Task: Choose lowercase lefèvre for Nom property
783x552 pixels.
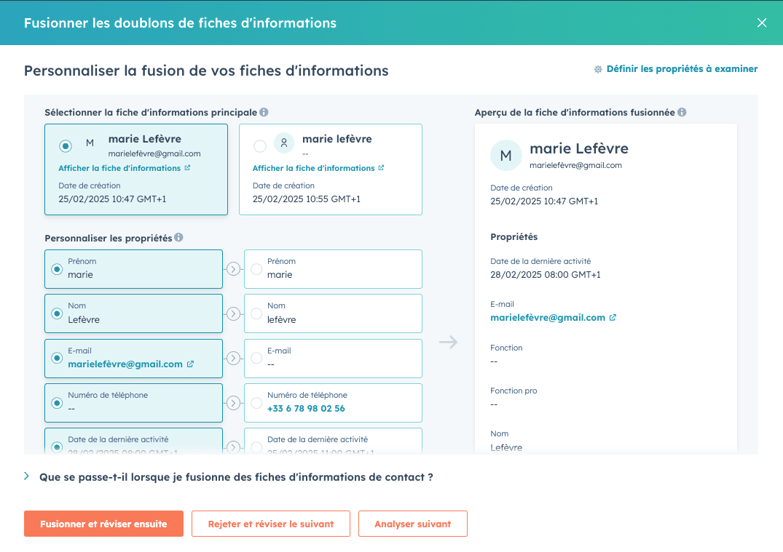Action: point(257,314)
